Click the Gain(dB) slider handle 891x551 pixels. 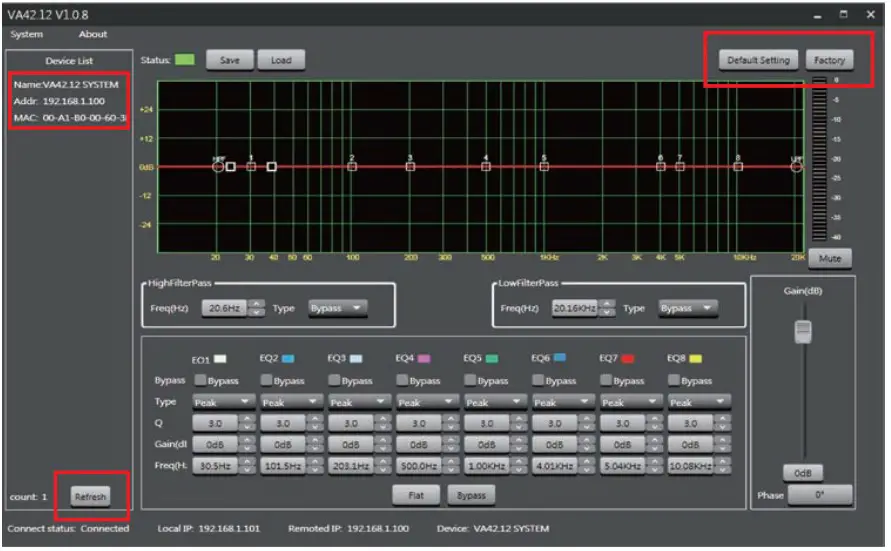(x=802, y=331)
